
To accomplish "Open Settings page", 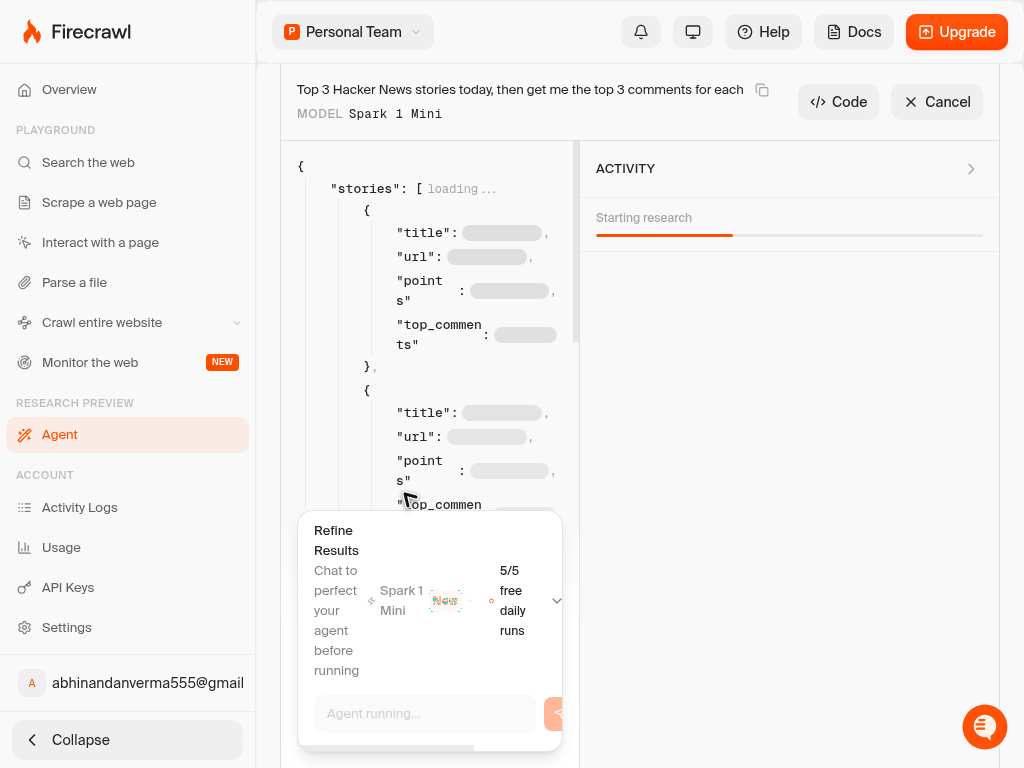I will coord(127,628).
